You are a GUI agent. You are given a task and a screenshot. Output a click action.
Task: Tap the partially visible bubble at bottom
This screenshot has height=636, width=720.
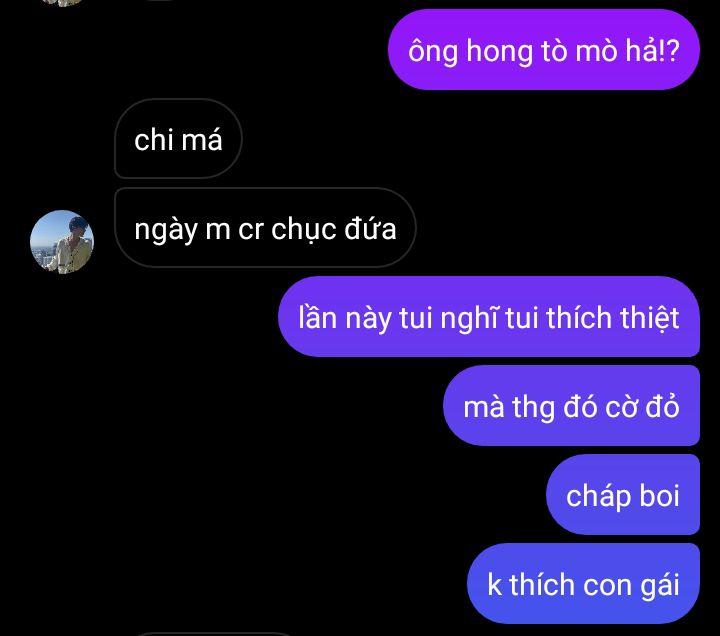tap(211, 634)
